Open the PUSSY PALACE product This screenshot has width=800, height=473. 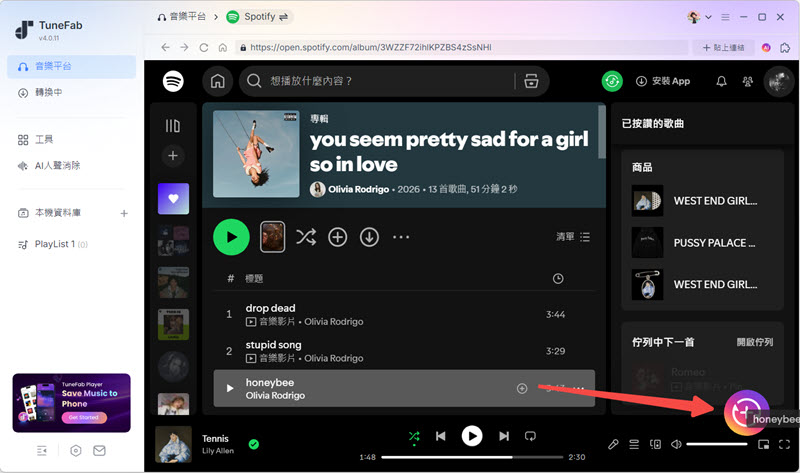pos(702,242)
